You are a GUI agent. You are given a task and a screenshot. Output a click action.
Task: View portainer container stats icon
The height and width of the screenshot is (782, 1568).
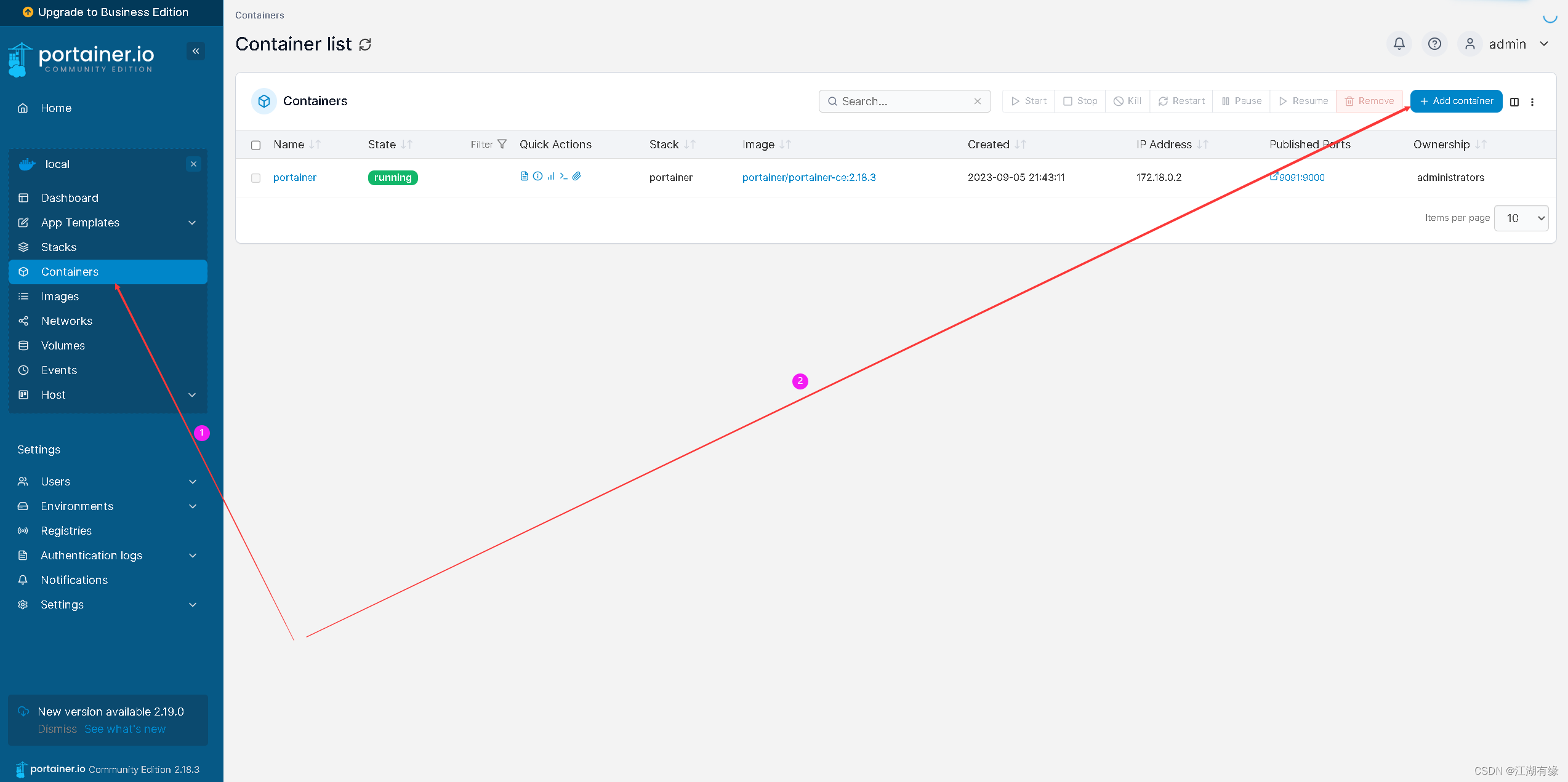pyautogui.click(x=551, y=176)
